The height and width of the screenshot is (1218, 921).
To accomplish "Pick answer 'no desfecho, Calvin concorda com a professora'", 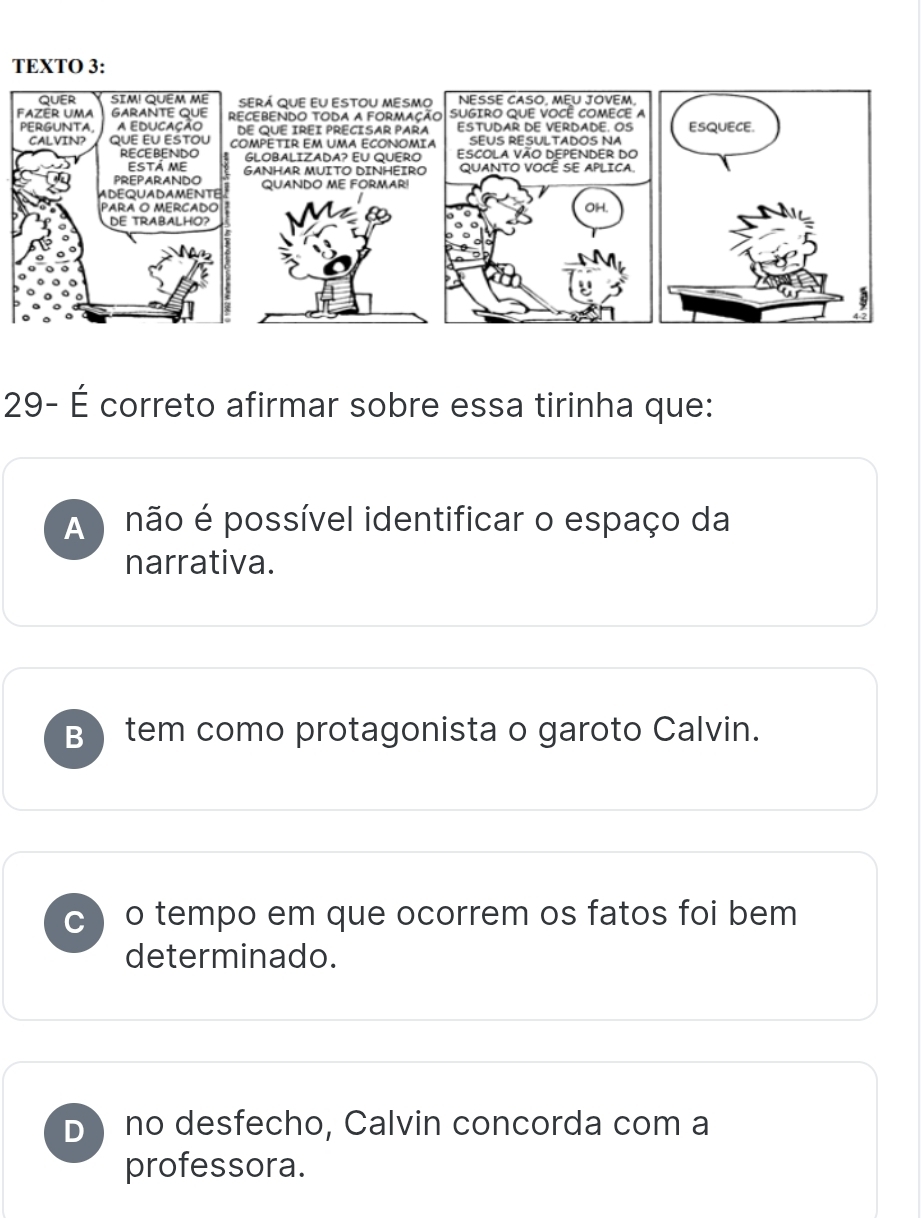I will (x=418, y=1144).
